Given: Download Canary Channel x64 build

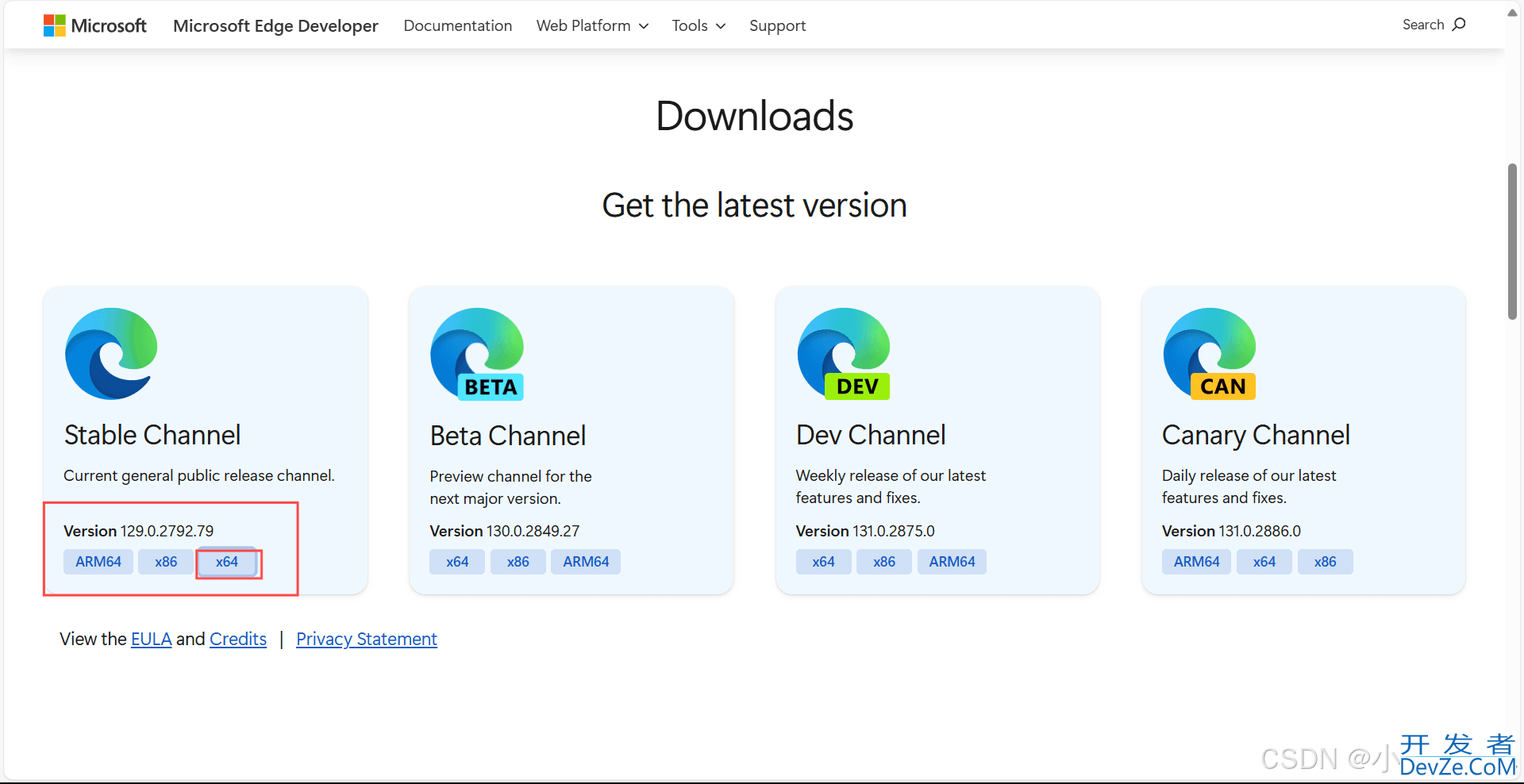Looking at the screenshot, I should pos(1264,562).
